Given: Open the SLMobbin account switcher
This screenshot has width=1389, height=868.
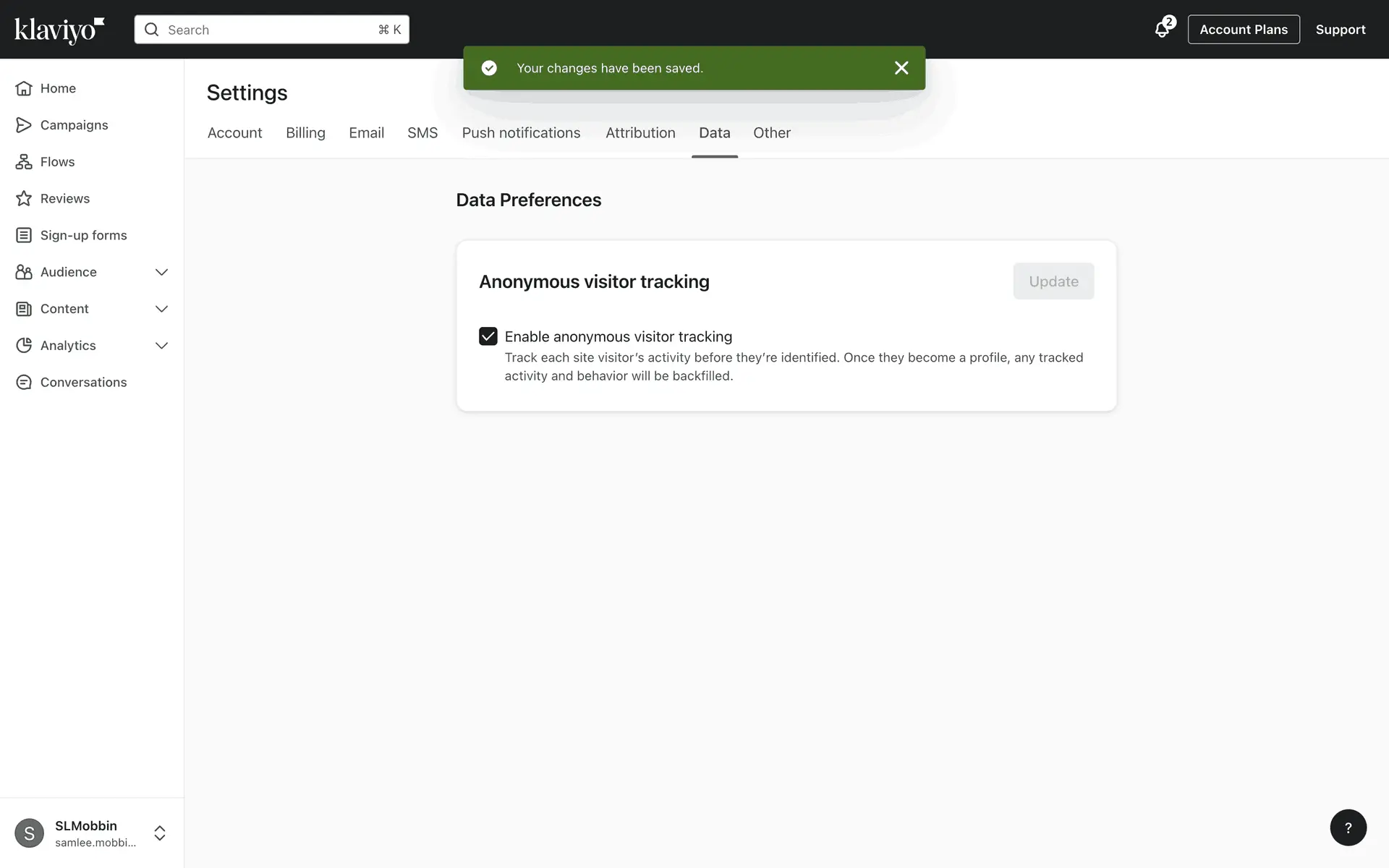Looking at the screenshot, I should (x=159, y=833).
